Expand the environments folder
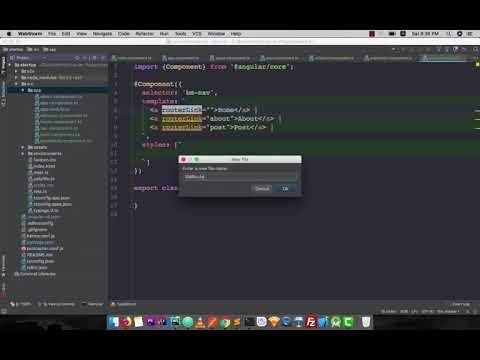Image resolution: width=480 pixels, height=360 pixels. [23, 154]
